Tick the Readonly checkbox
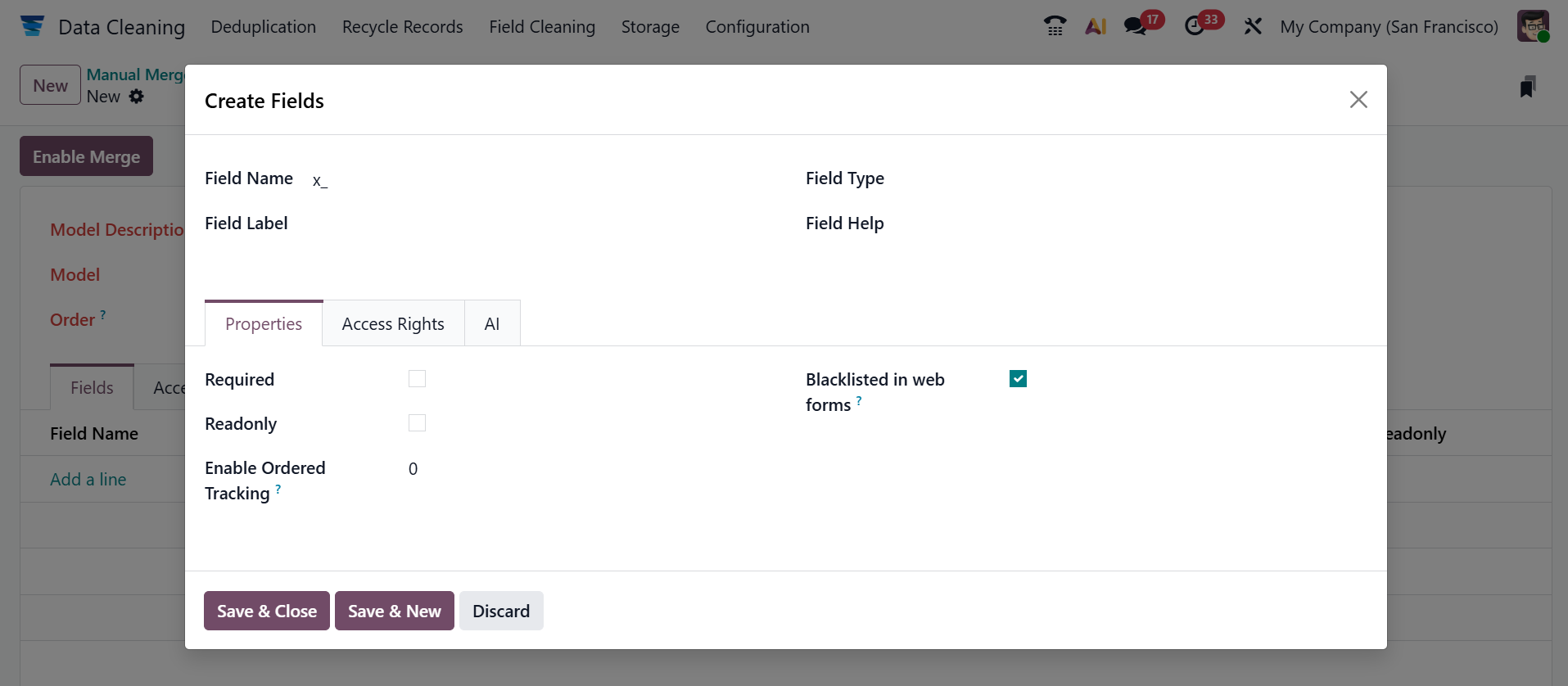The width and height of the screenshot is (1568, 686). (417, 423)
